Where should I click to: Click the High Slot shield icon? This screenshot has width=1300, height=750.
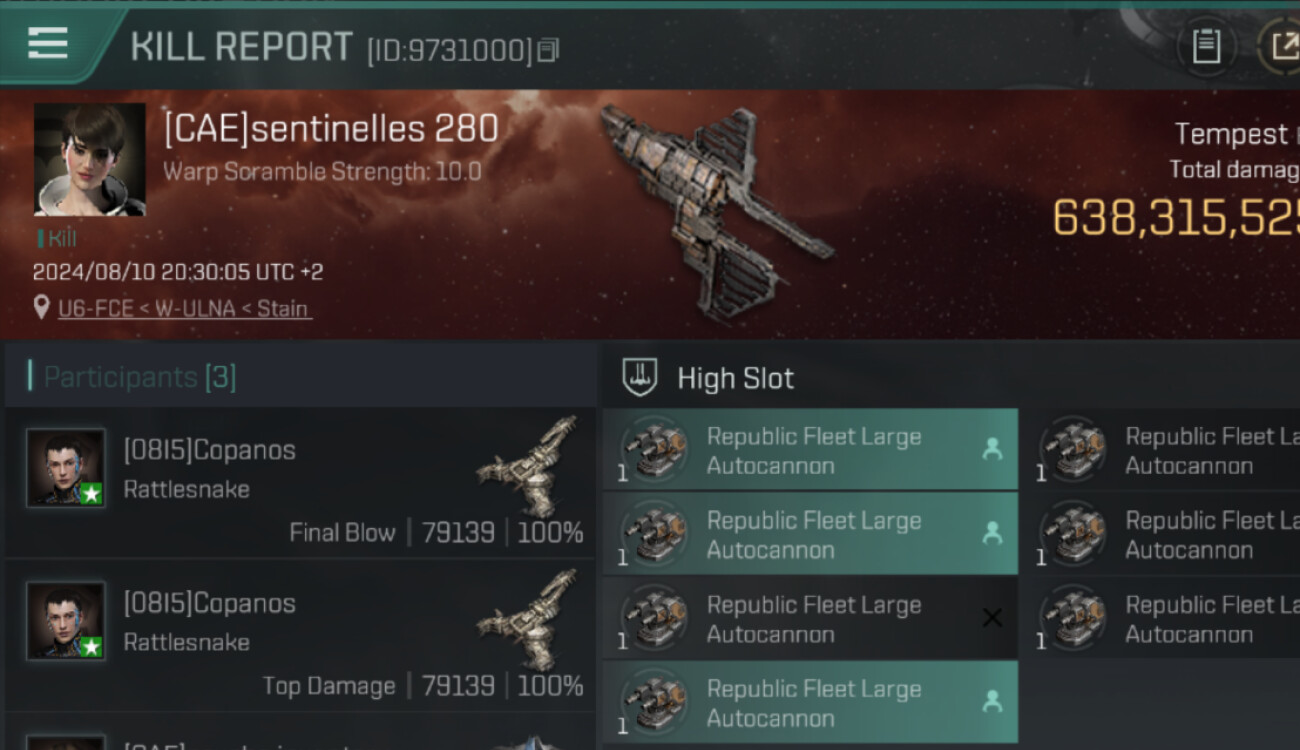point(639,378)
